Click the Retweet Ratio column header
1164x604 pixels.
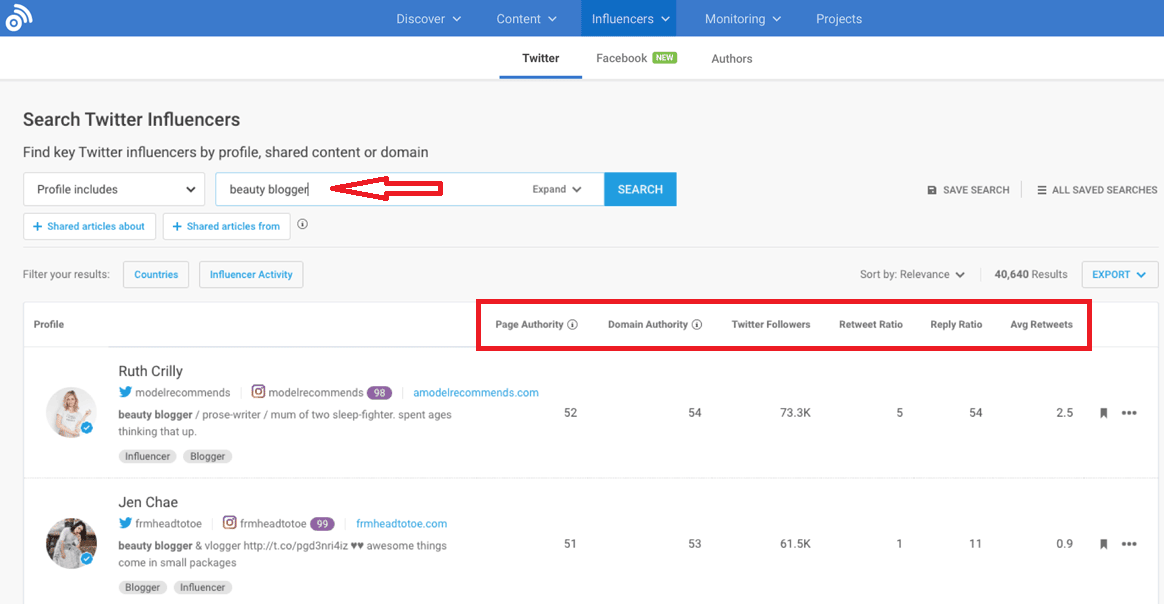pos(871,324)
